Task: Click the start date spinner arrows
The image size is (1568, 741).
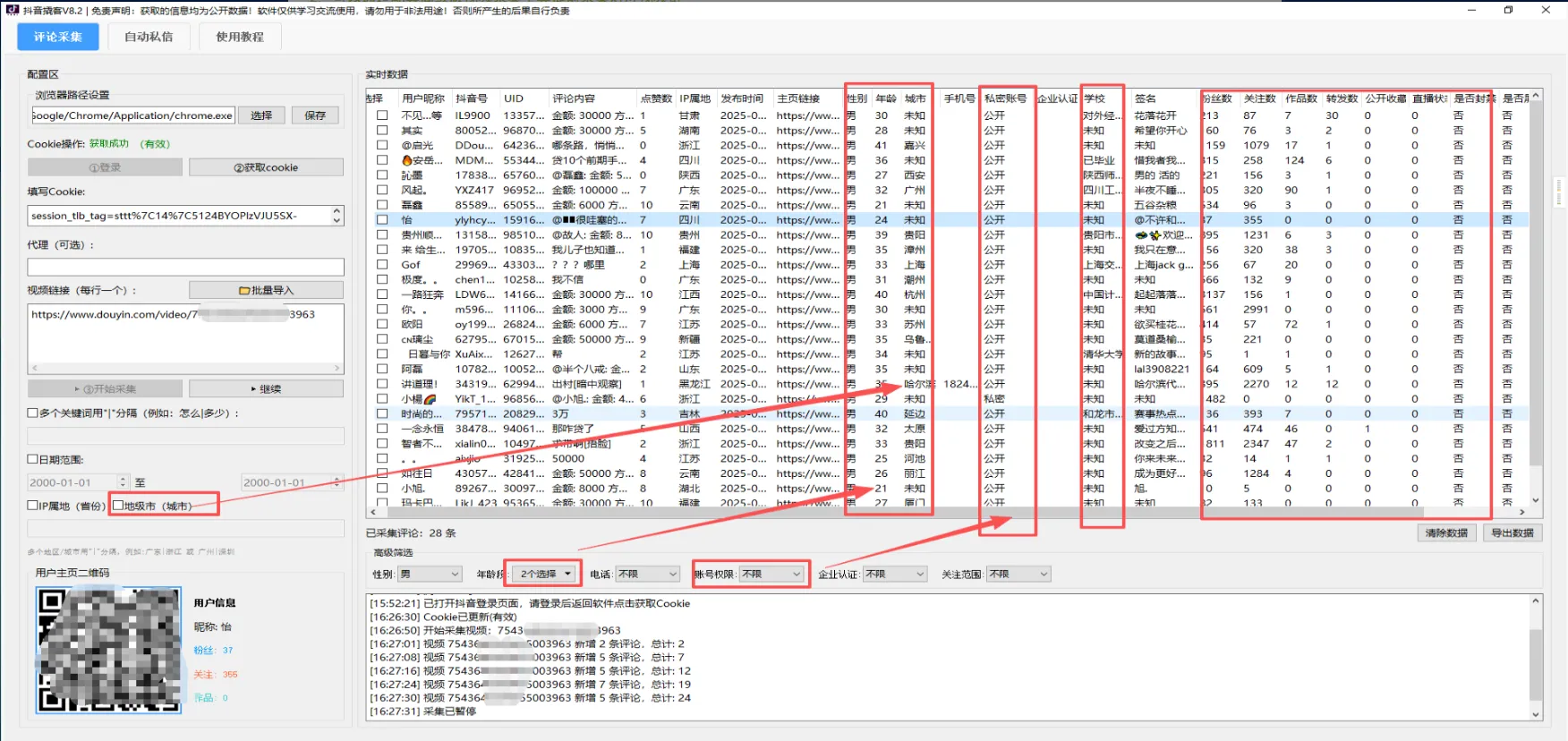Action: pos(124,482)
